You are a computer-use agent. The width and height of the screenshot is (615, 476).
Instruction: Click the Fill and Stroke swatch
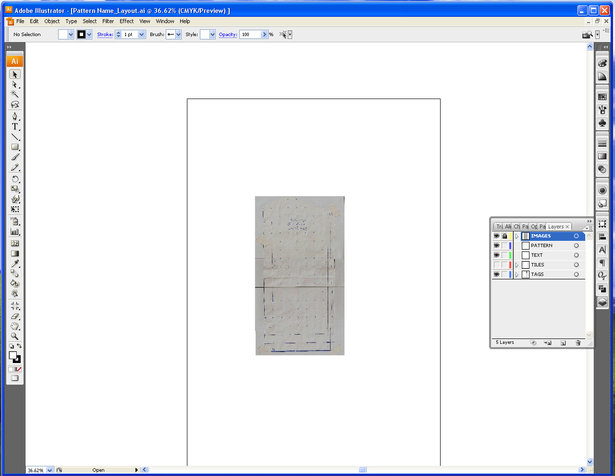coord(15,357)
